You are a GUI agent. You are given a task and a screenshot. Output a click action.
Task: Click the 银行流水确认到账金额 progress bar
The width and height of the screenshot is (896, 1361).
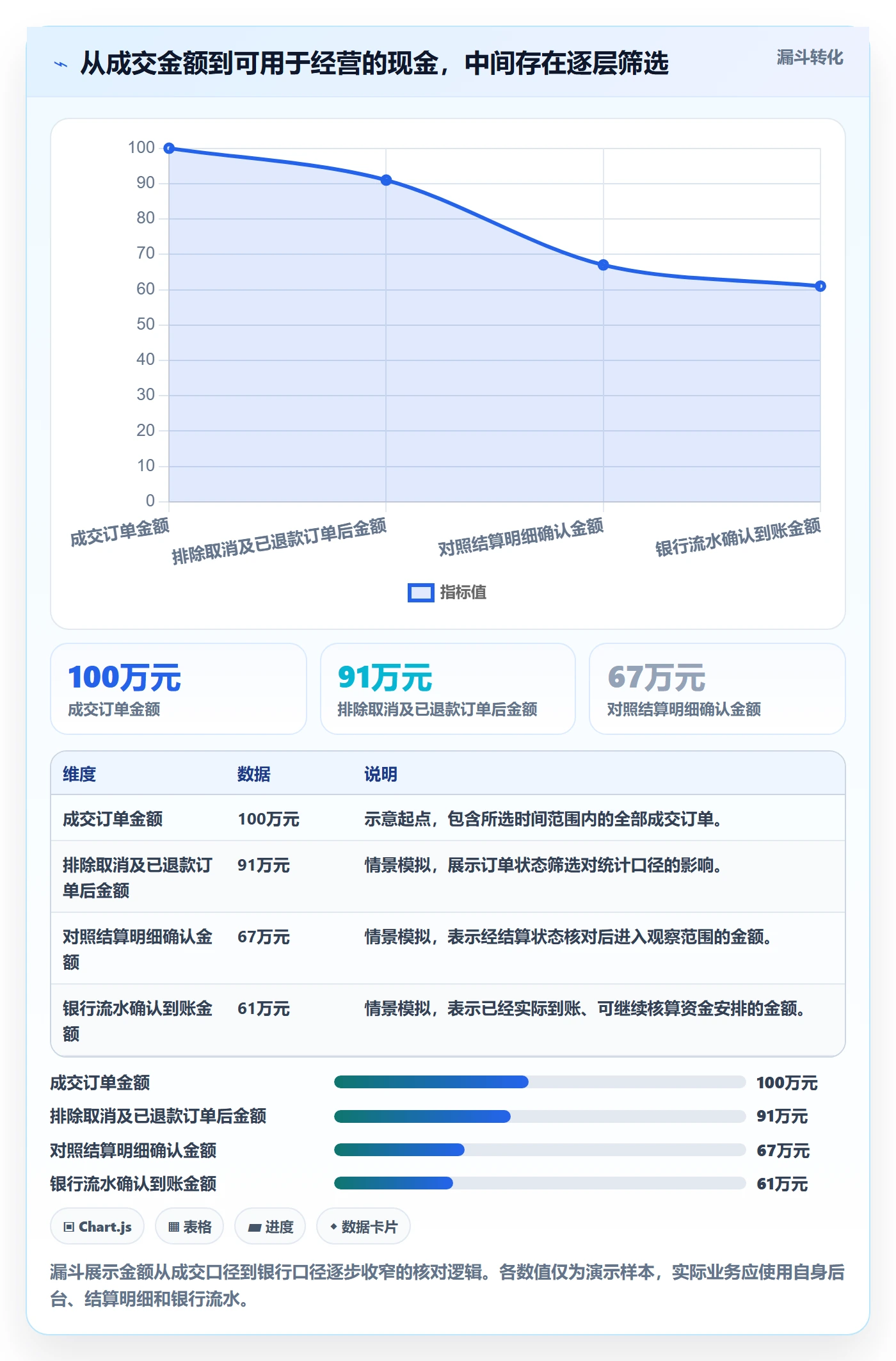click(x=540, y=1183)
